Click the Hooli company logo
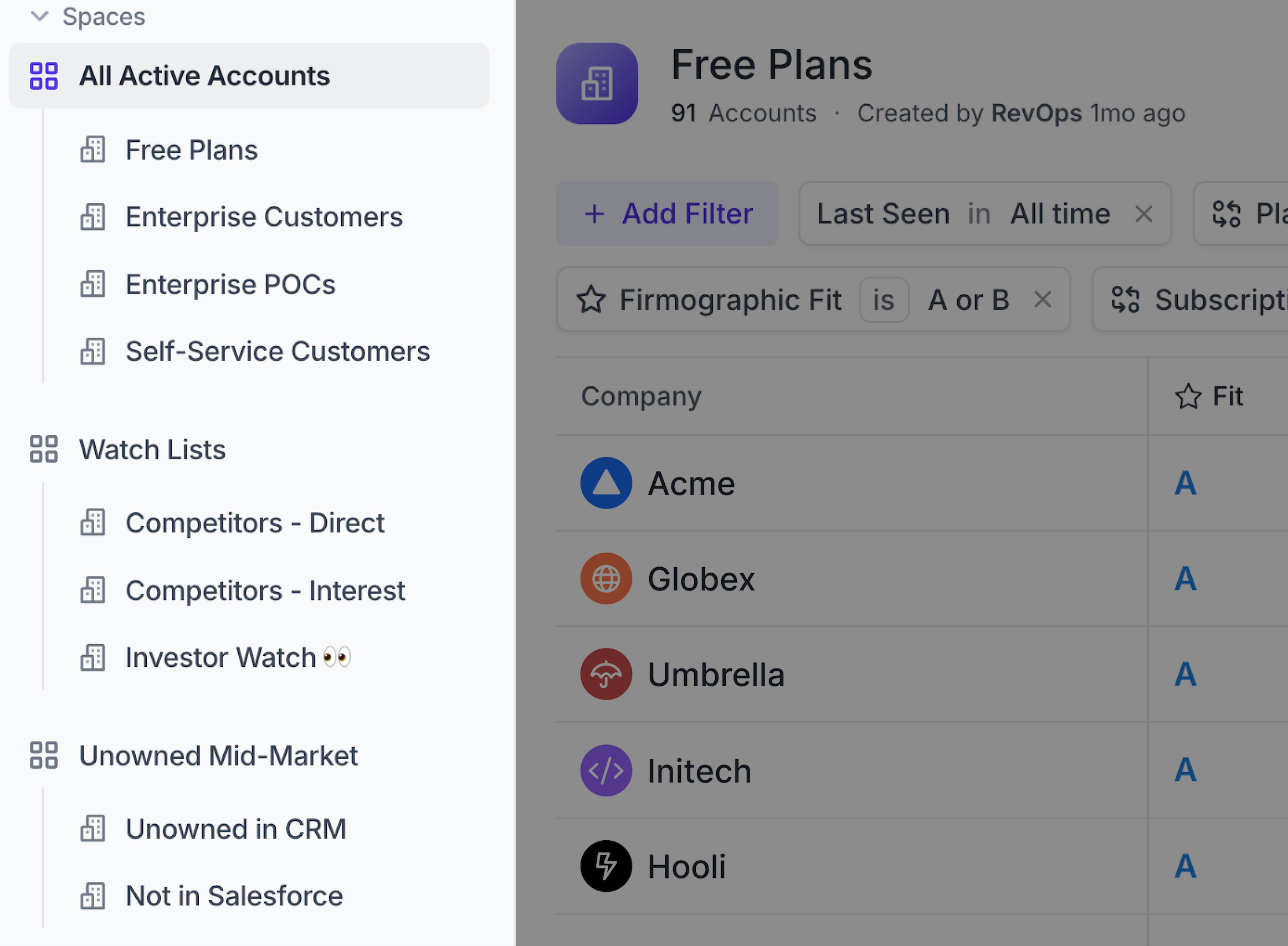 point(606,866)
